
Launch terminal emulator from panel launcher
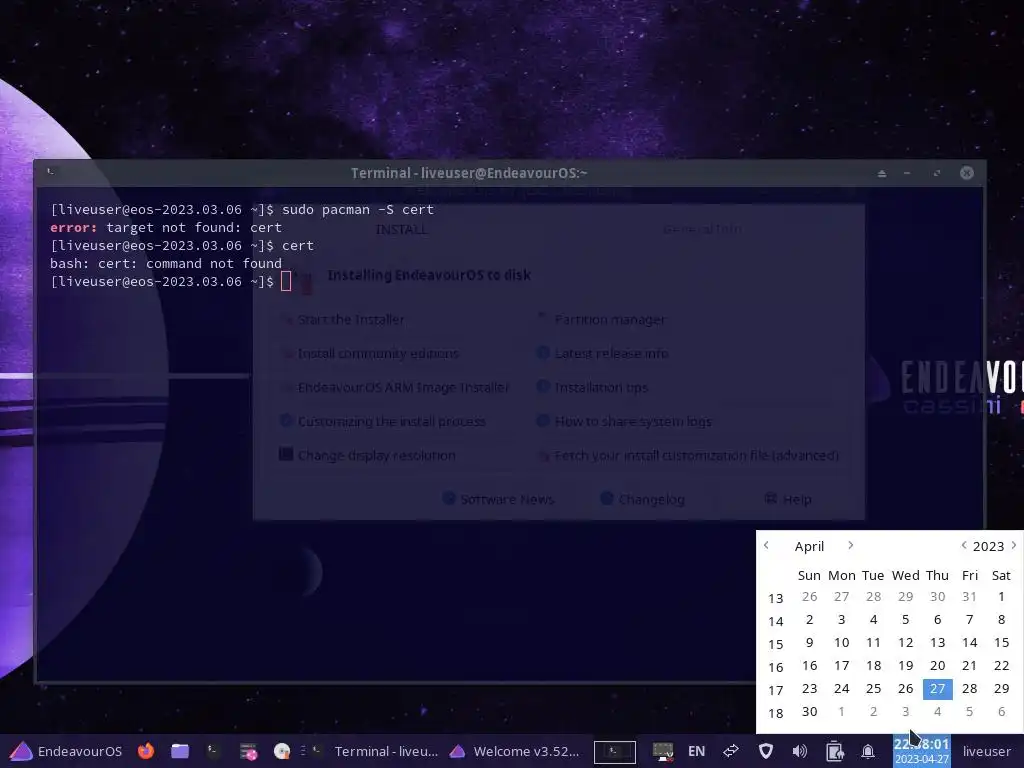click(214, 751)
